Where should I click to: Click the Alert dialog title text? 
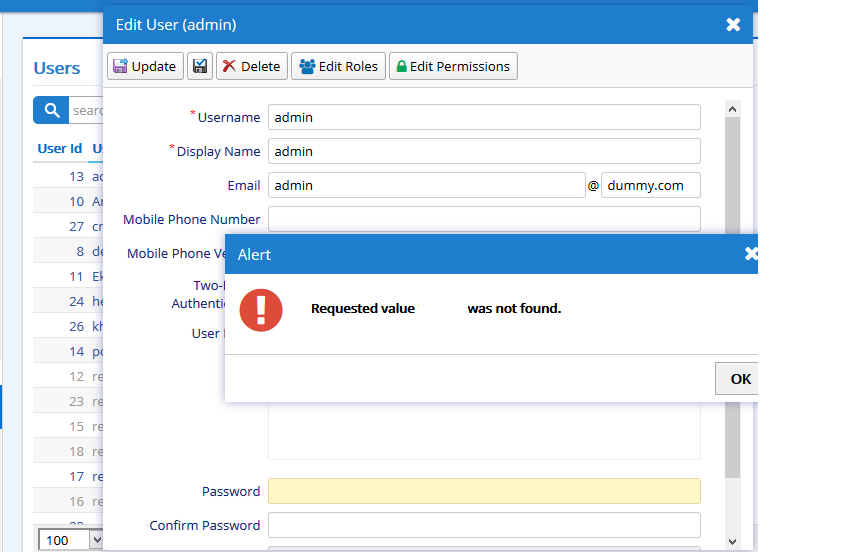tap(254, 255)
